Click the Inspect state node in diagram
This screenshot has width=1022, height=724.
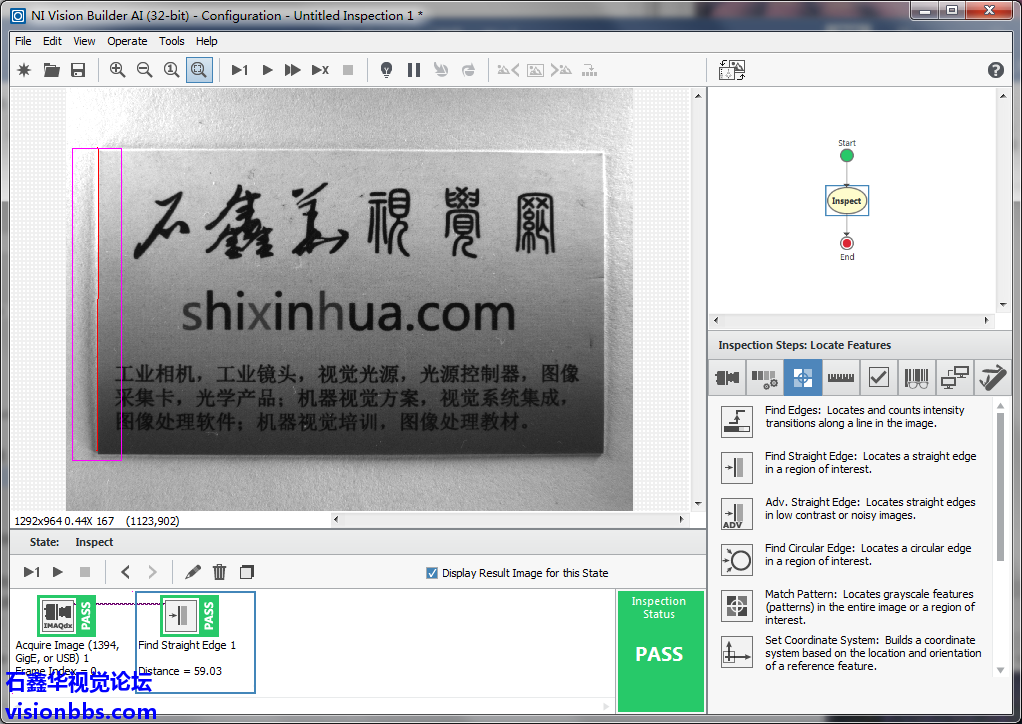[846, 201]
